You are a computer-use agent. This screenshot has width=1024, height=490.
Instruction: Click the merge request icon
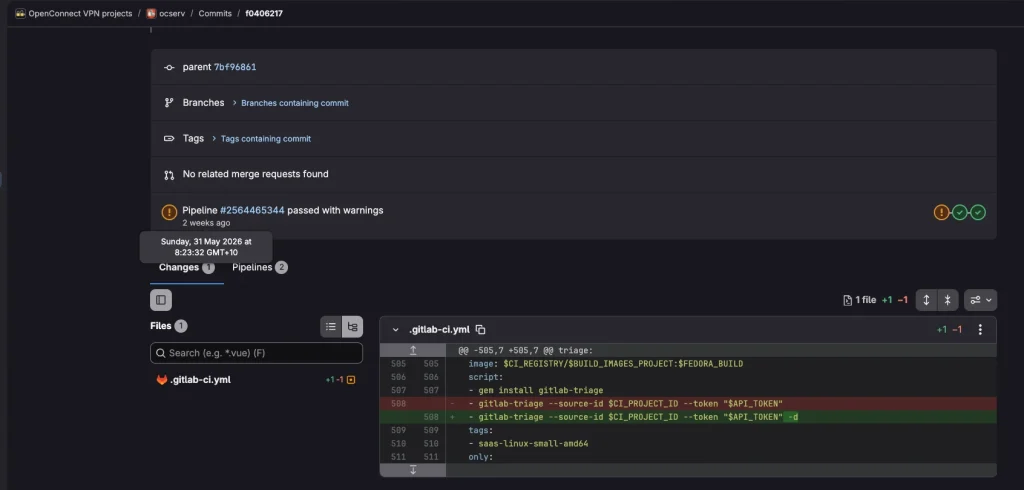pyautogui.click(x=169, y=174)
